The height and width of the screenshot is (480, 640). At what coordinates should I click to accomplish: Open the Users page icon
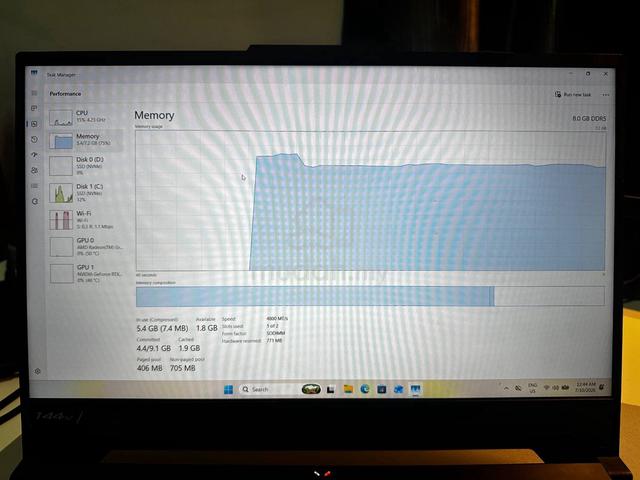[x=35, y=170]
